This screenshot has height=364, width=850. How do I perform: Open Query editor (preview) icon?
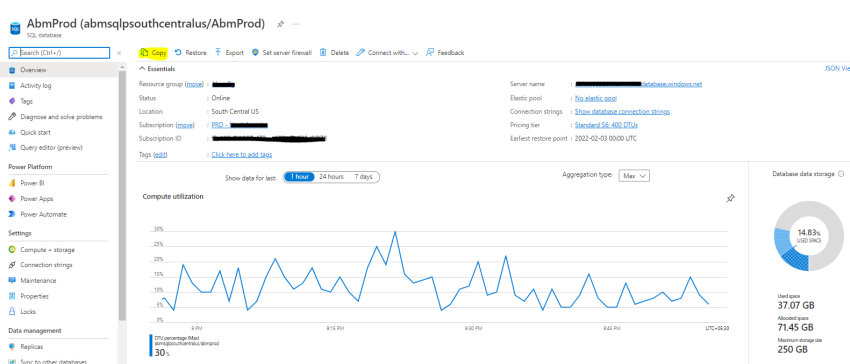pos(12,148)
